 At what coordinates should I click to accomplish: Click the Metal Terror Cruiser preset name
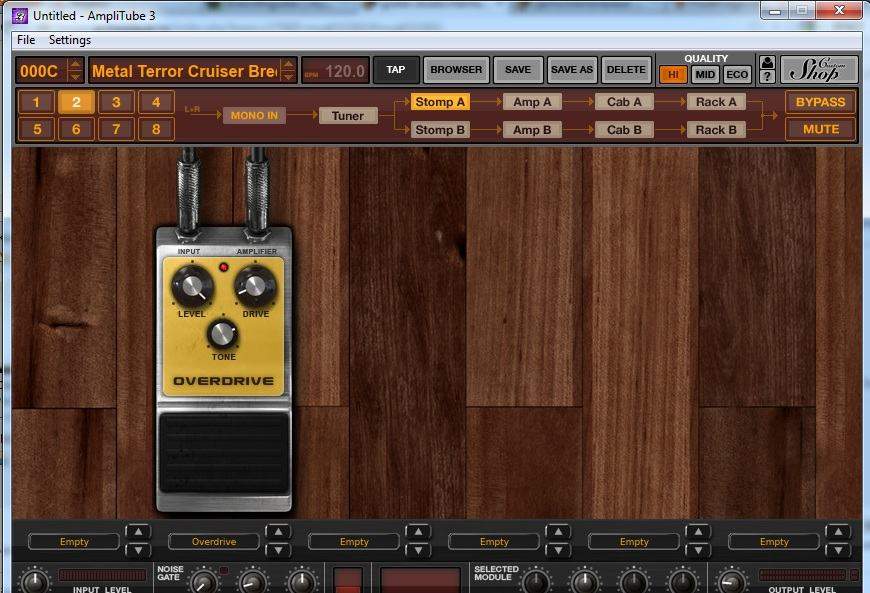(185, 71)
